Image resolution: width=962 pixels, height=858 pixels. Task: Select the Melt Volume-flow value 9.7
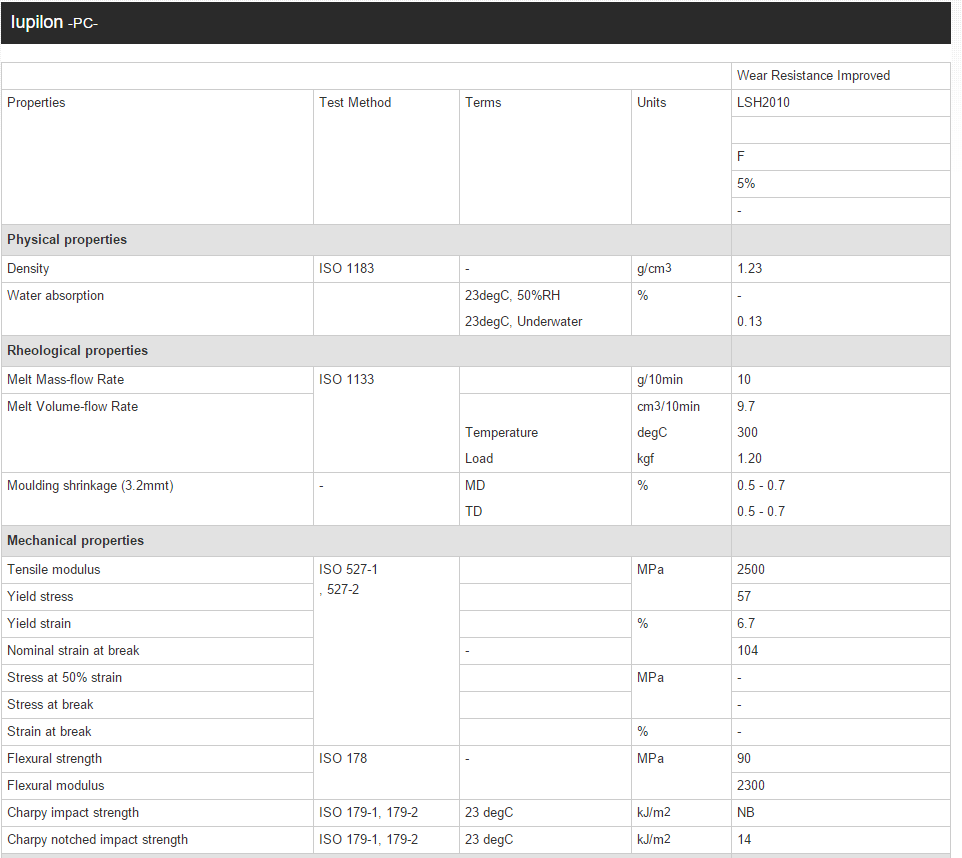point(745,406)
